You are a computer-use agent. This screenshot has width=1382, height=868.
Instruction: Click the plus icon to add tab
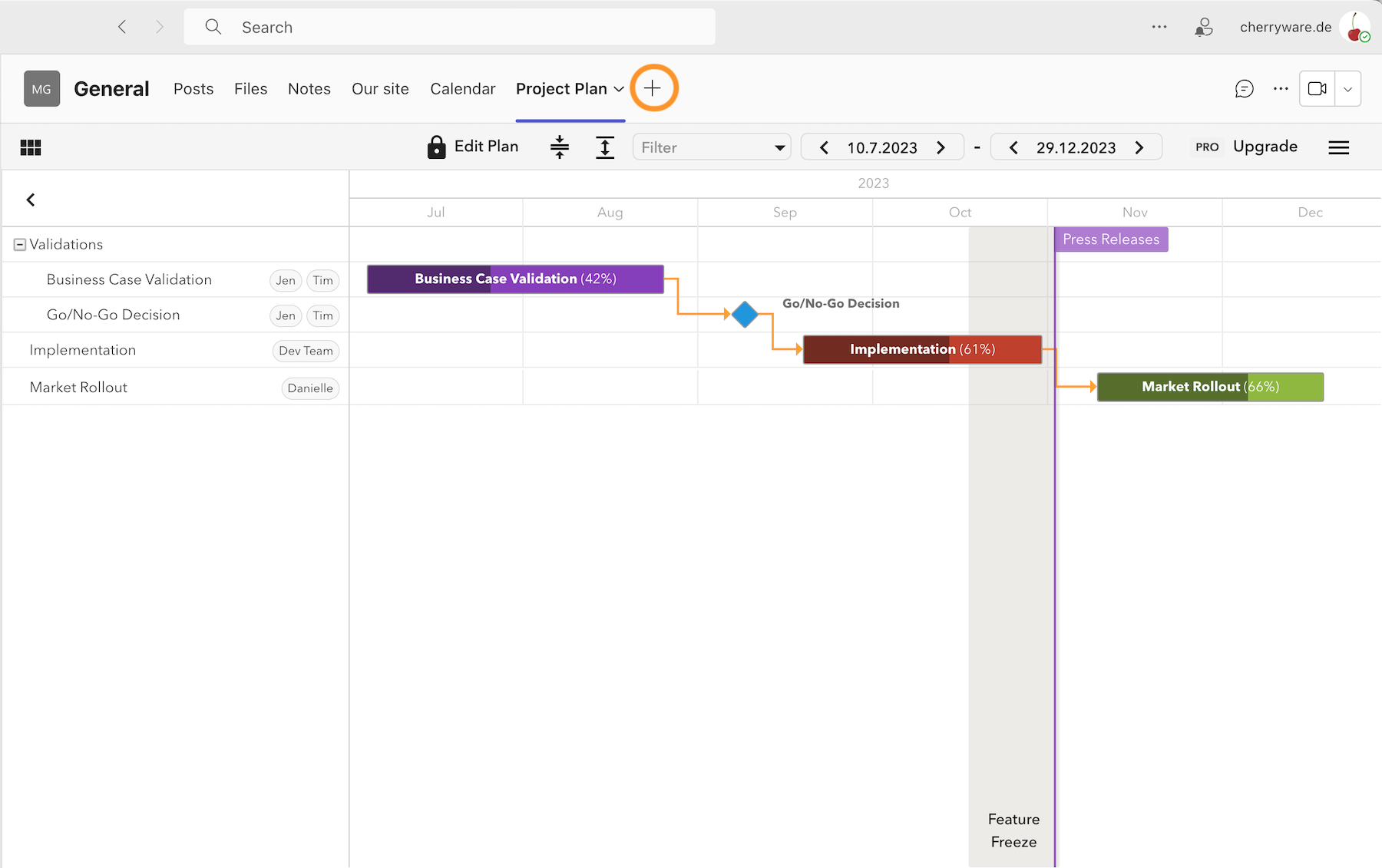(653, 88)
